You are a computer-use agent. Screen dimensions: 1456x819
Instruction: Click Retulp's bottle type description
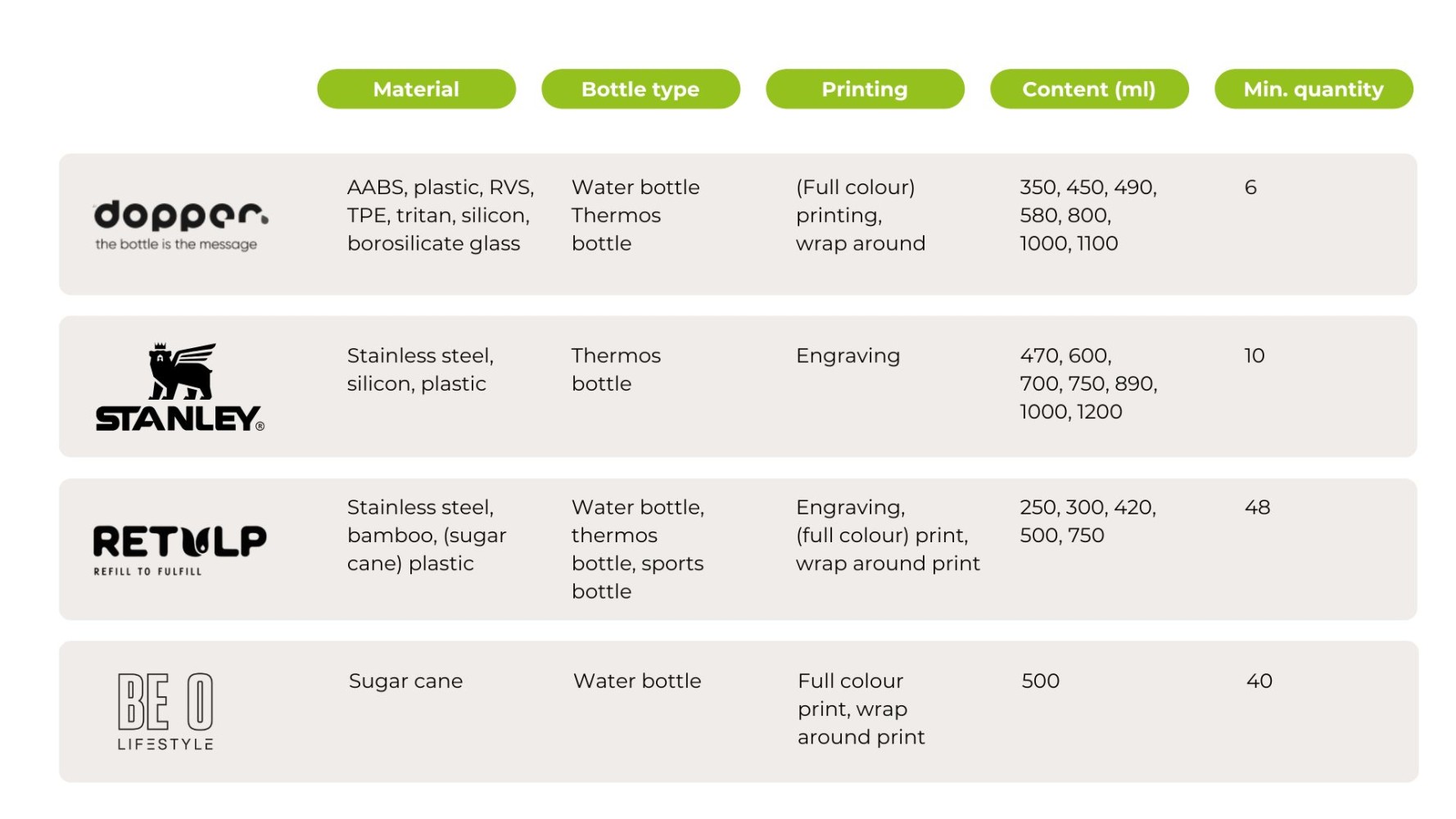(638, 549)
